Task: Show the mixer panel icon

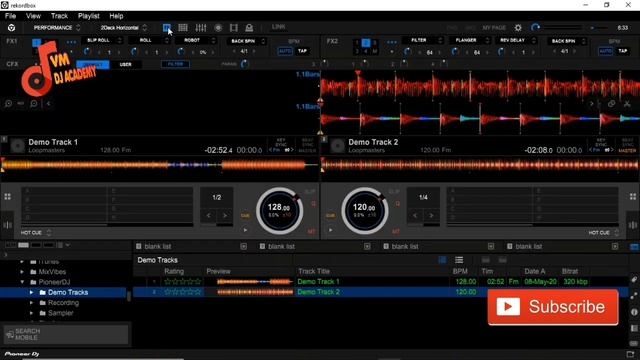Action: click(x=200, y=27)
